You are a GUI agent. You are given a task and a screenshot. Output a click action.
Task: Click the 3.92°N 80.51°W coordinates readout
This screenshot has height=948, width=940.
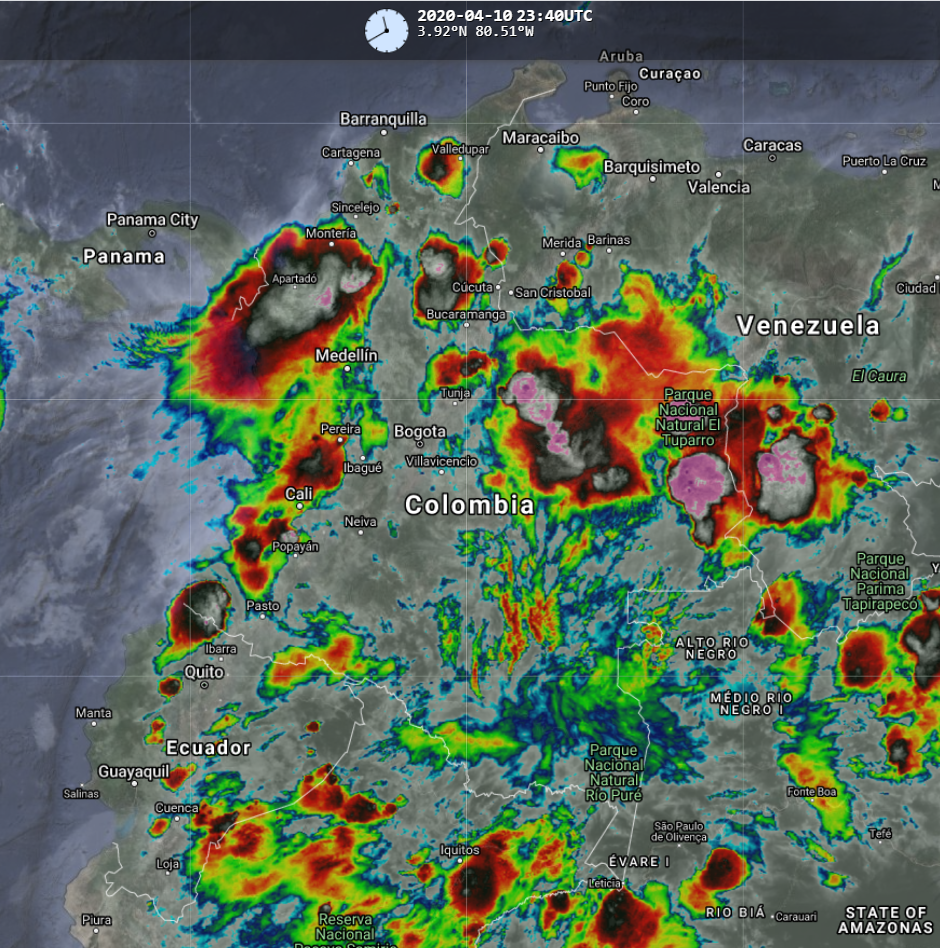pyautogui.click(x=475, y=32)
